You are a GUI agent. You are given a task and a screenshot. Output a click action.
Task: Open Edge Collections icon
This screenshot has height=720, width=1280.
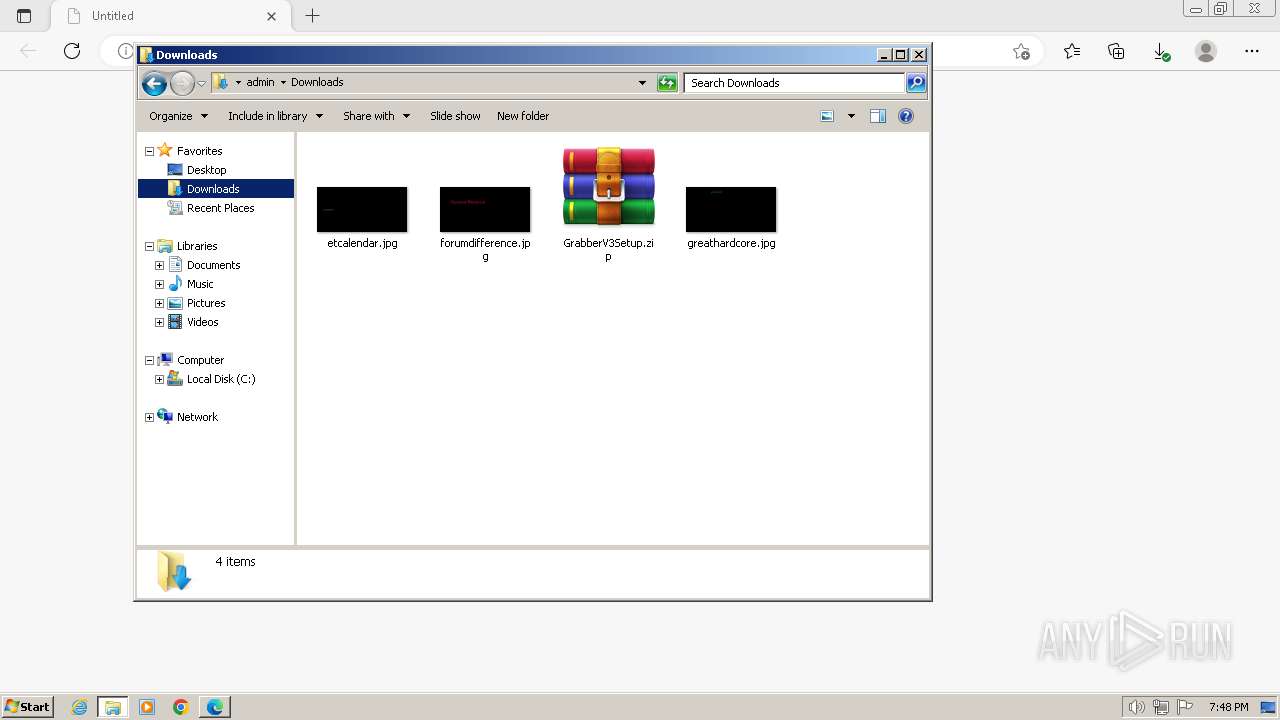(1116, 51)
